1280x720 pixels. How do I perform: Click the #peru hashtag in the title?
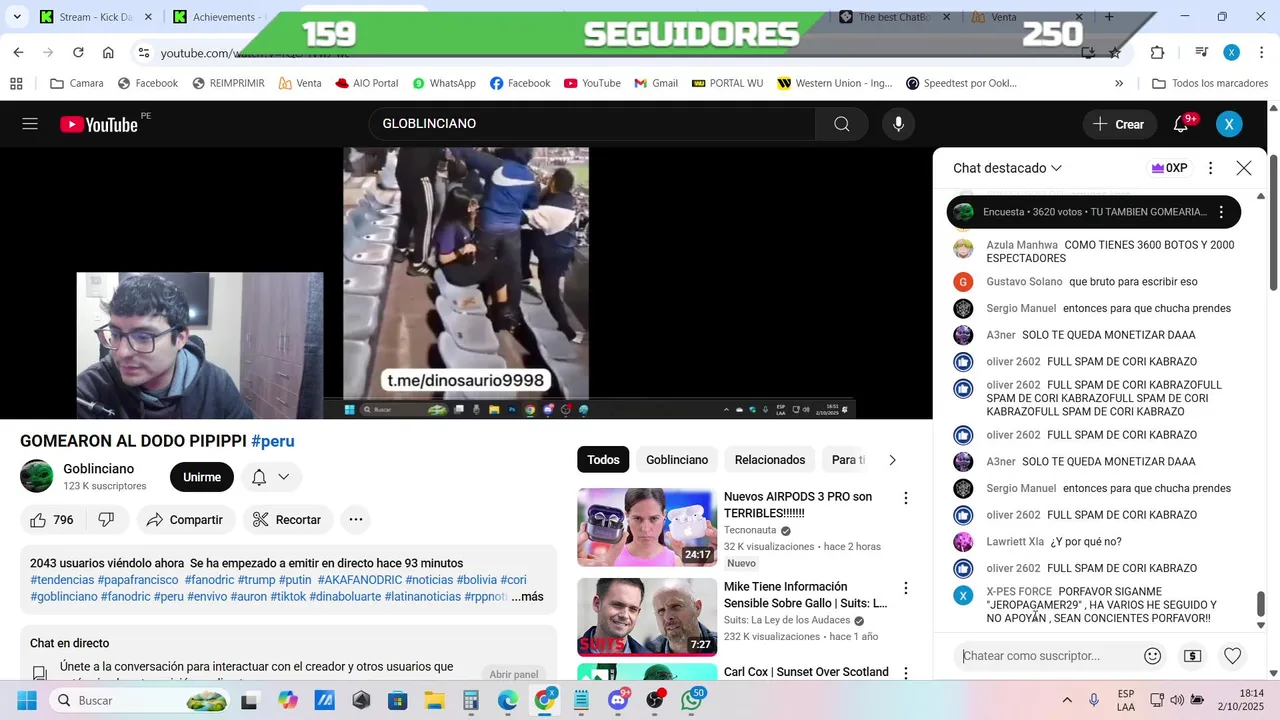coord(273,441)
